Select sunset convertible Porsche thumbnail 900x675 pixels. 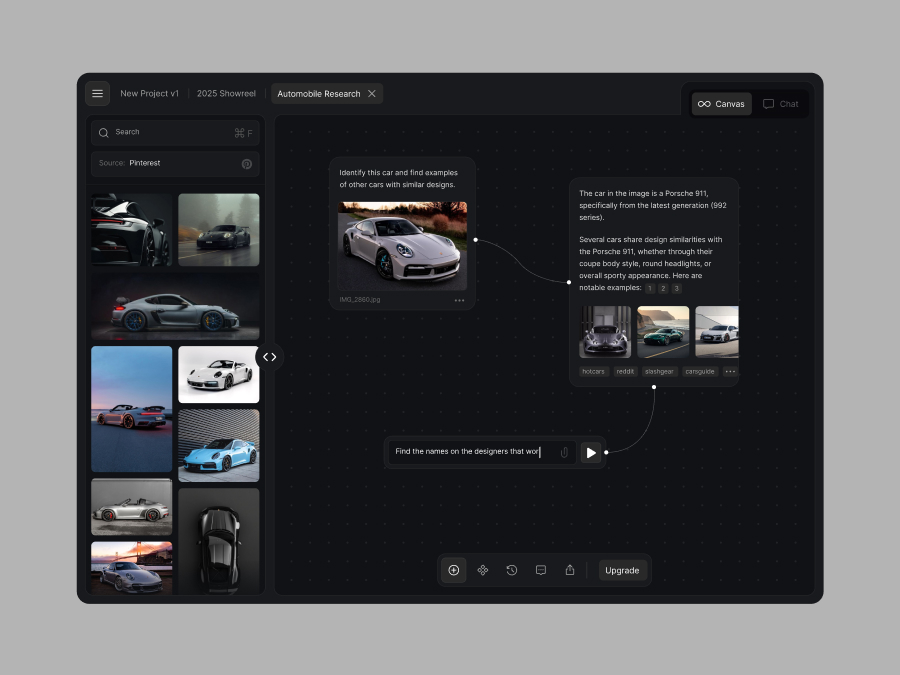(x=131, y=409)
